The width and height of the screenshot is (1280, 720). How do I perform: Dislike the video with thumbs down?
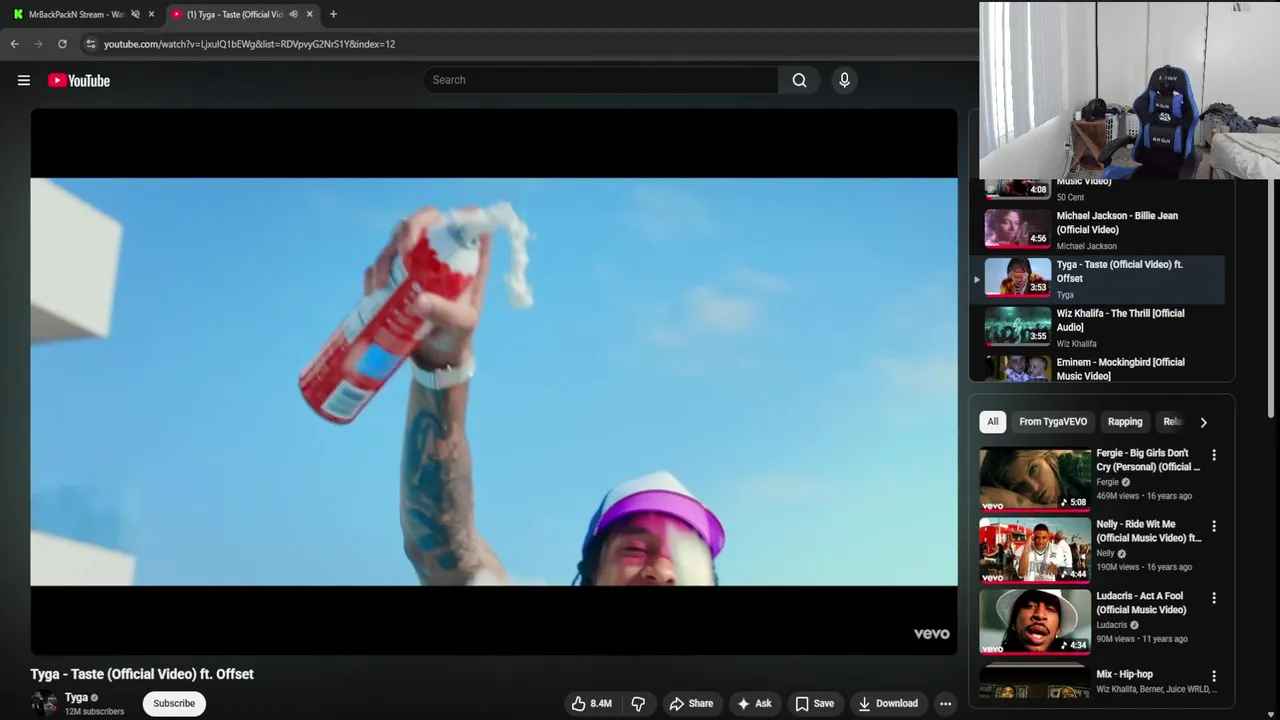[638, 704]
